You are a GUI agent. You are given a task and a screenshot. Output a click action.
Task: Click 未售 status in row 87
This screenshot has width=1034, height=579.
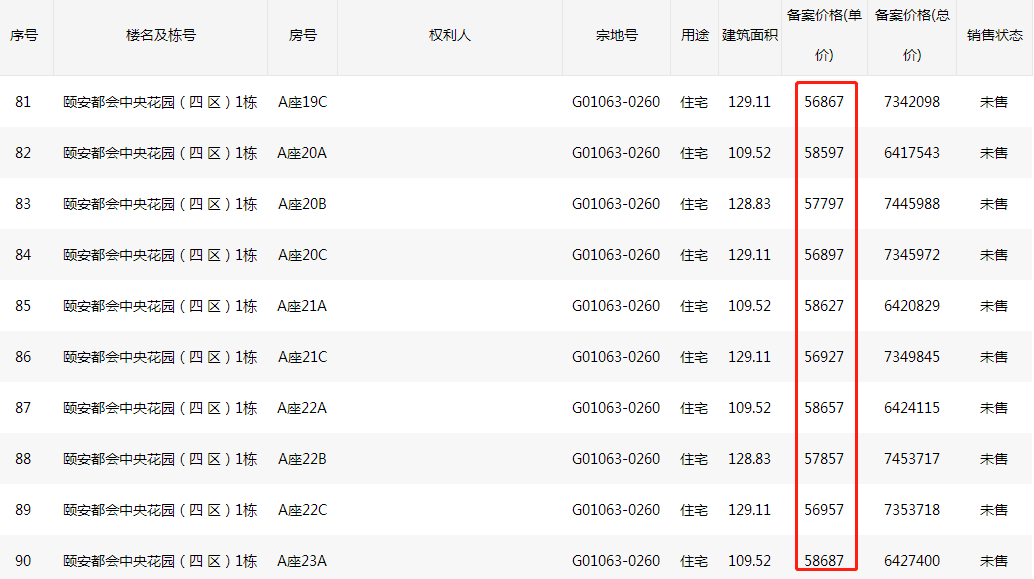[994, 408]
